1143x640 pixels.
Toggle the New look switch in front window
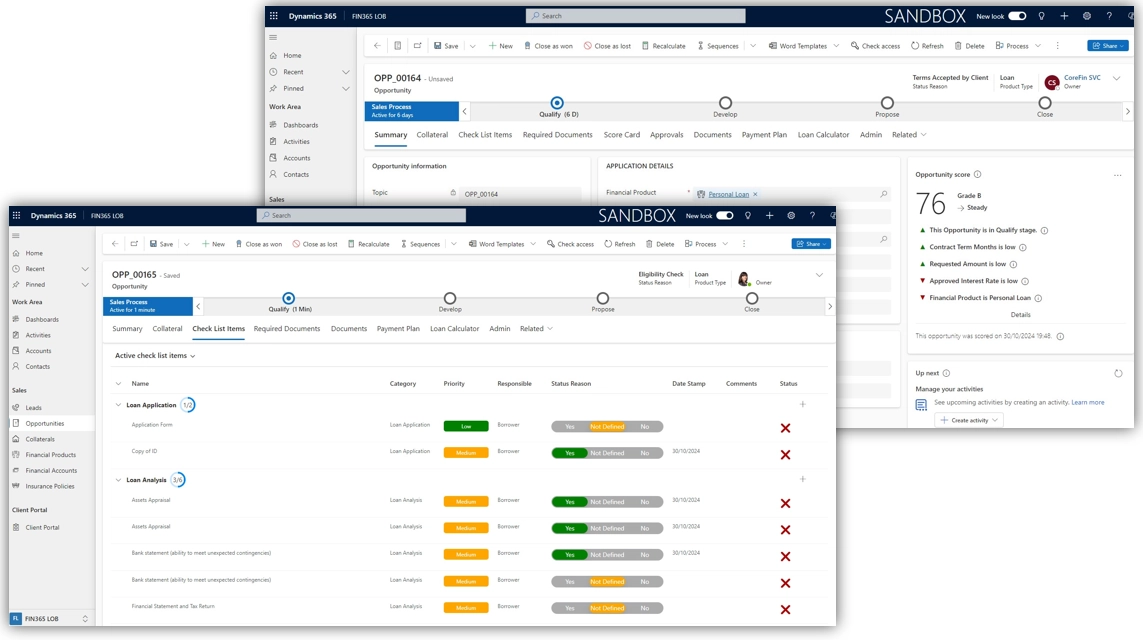pos(725,216)
